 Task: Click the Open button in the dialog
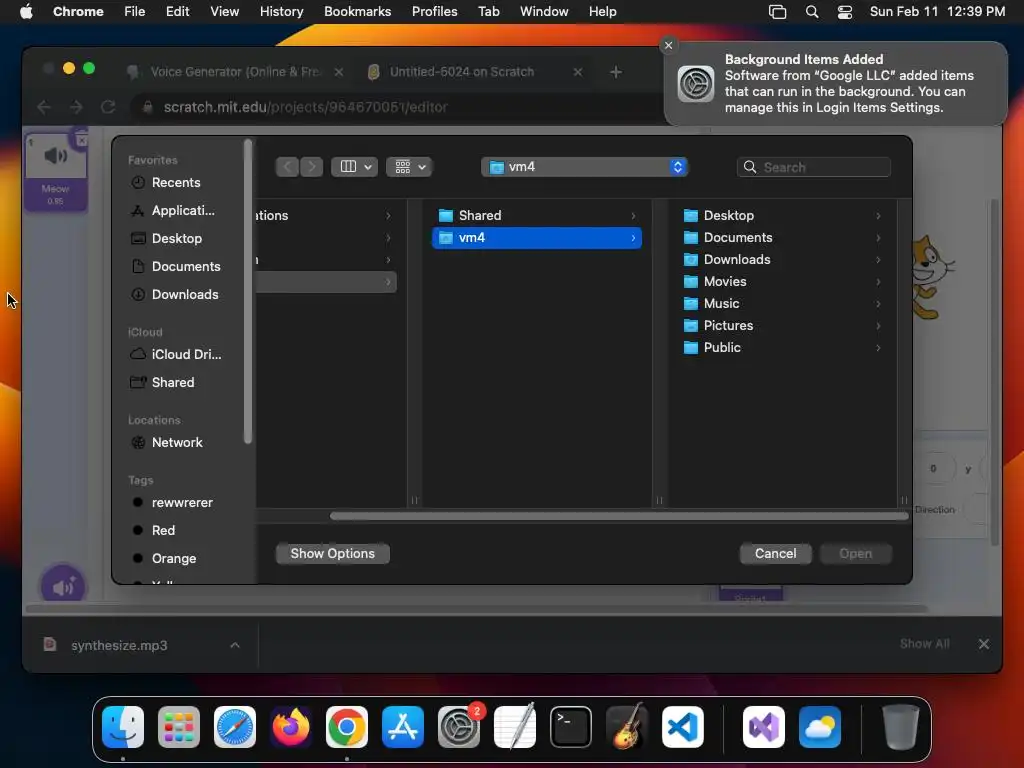[855, 554]
